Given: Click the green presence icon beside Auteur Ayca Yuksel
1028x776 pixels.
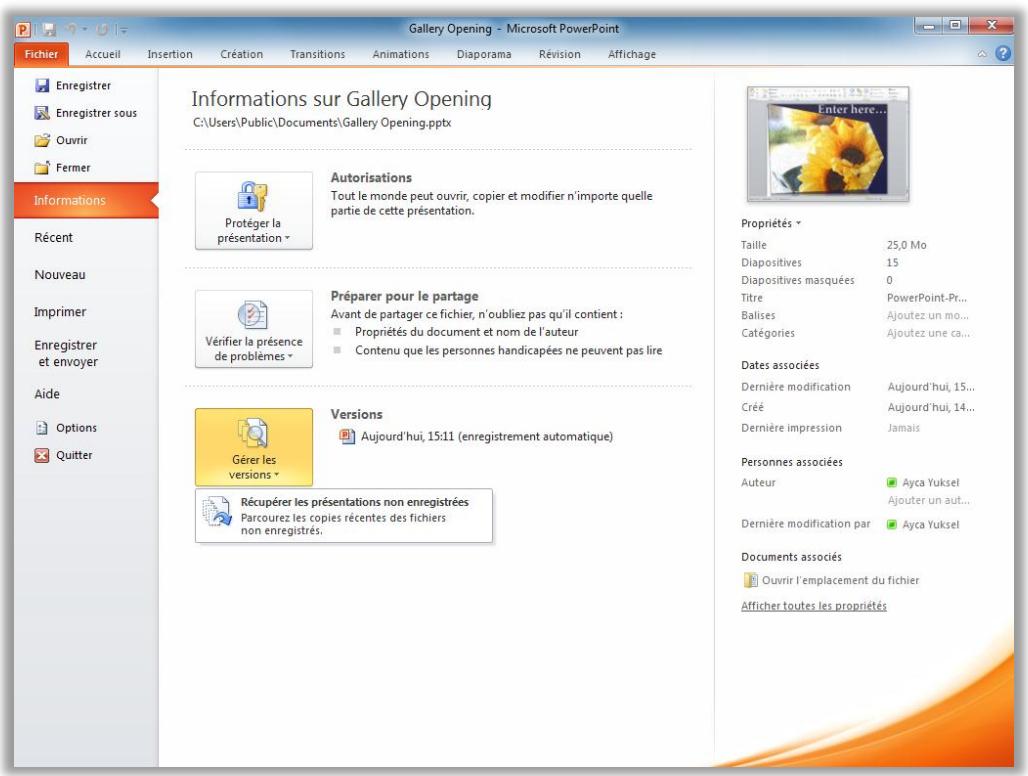Looking at the screenshot, I should (892, 482).
